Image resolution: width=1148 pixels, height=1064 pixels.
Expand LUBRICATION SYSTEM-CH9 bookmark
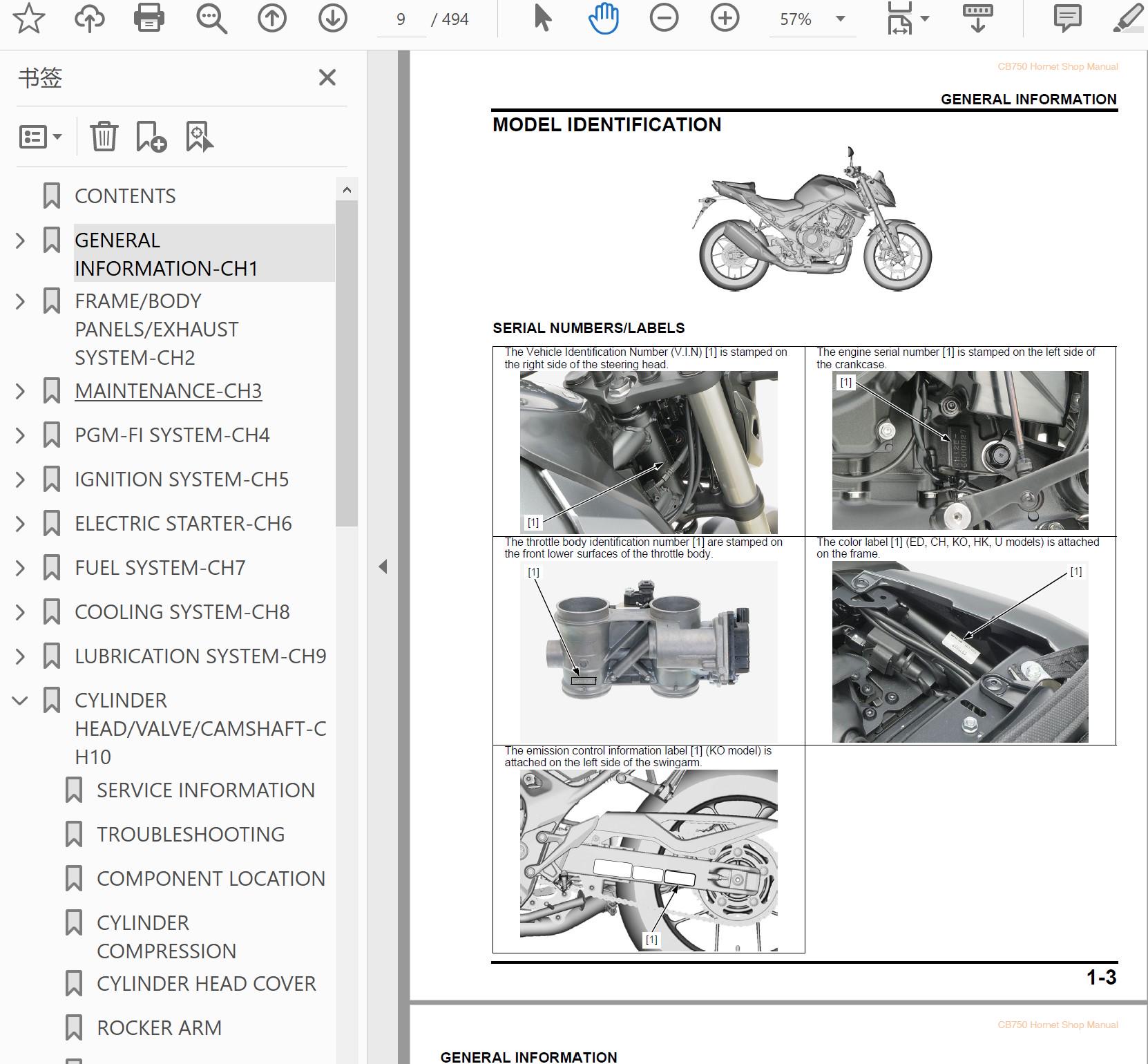point(21,656)
